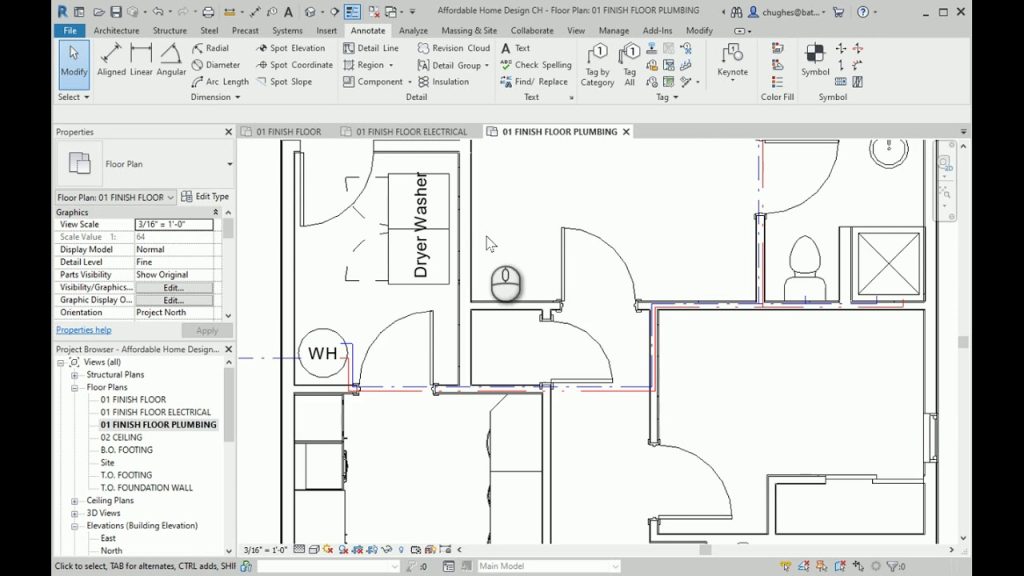Insert a Keynote annotation

click(x=732, y=64)
